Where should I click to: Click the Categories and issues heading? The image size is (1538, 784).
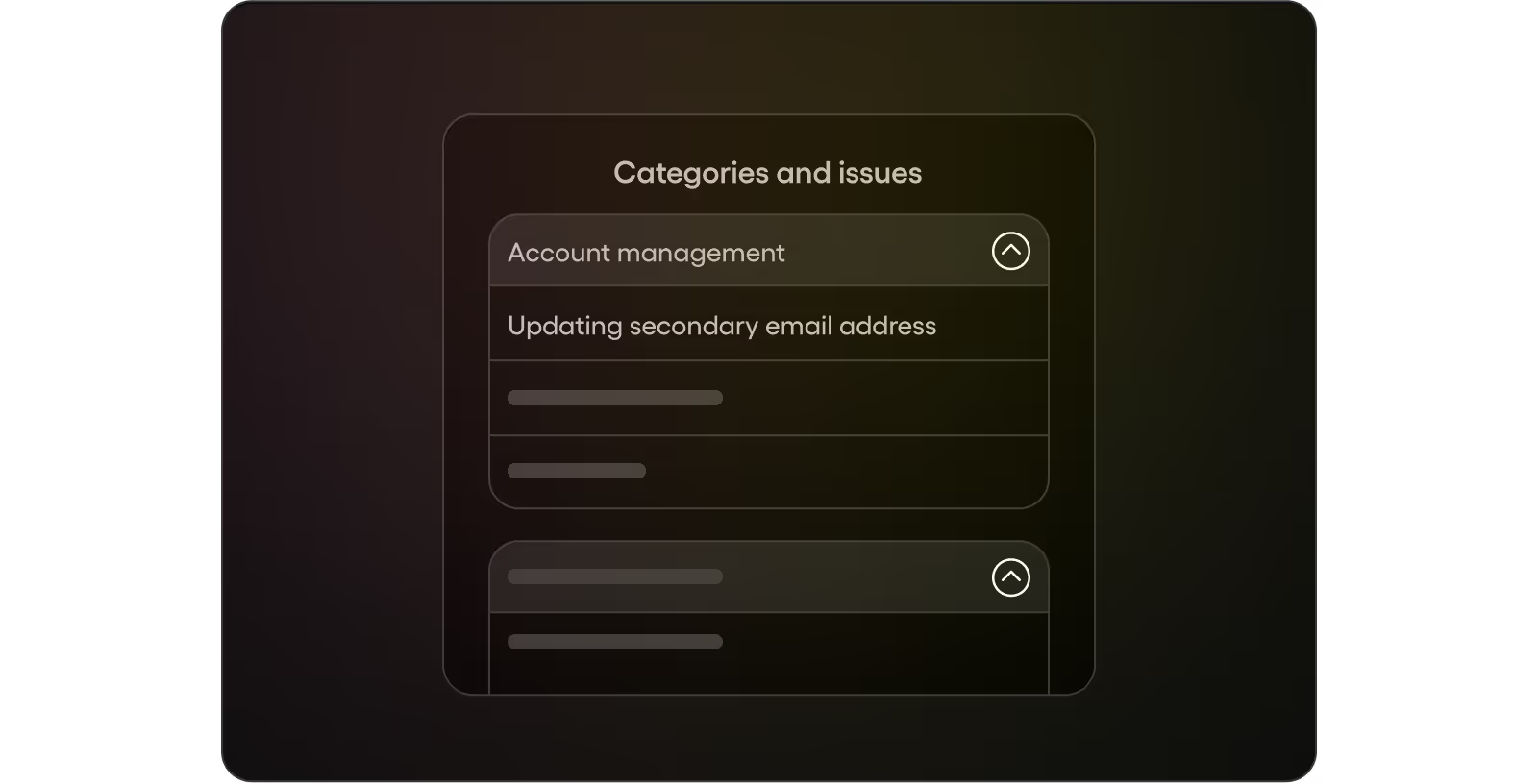[x=768, y=173]
